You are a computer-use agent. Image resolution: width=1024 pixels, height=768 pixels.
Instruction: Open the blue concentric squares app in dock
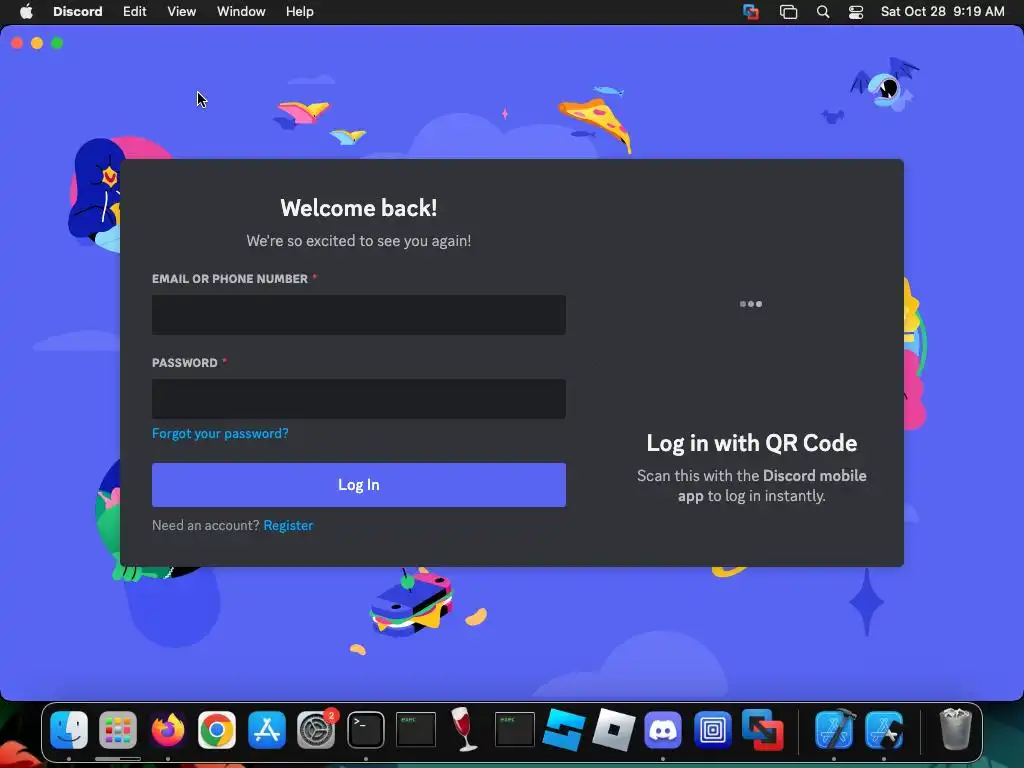(712, 729)
